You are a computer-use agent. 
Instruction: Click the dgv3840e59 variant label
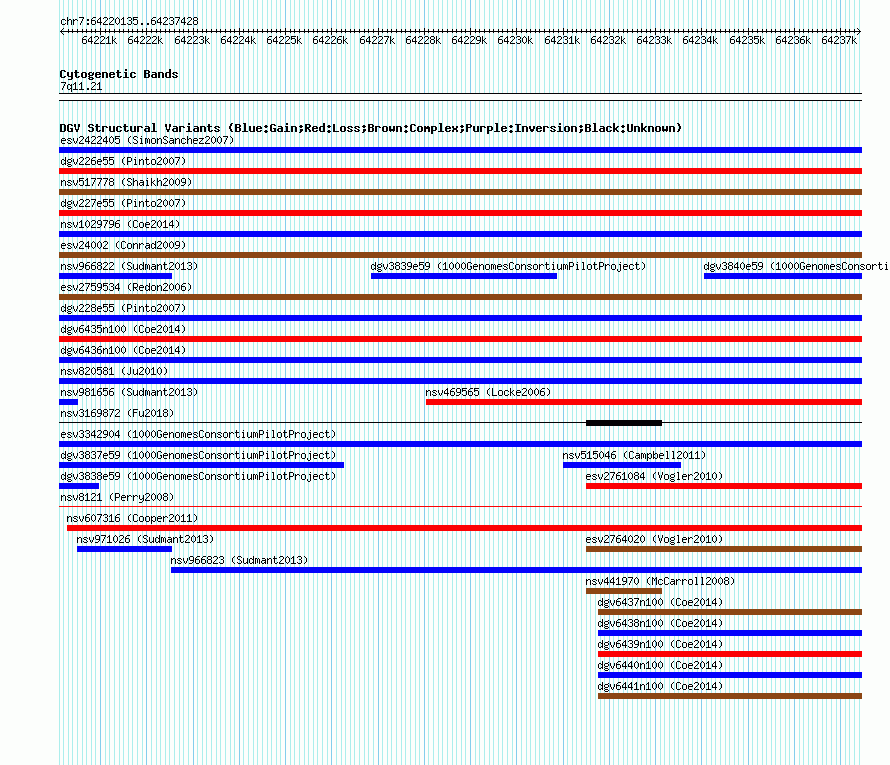[x=796, y=266]
